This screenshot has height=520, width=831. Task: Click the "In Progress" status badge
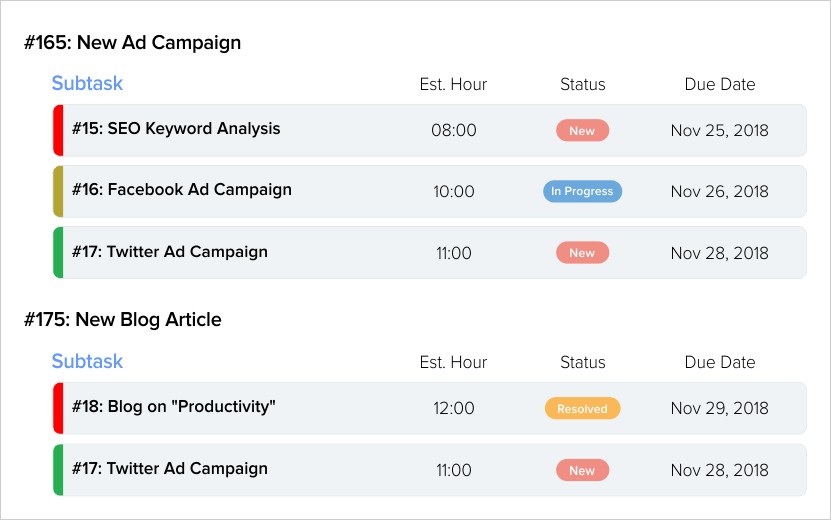[582, 191]
